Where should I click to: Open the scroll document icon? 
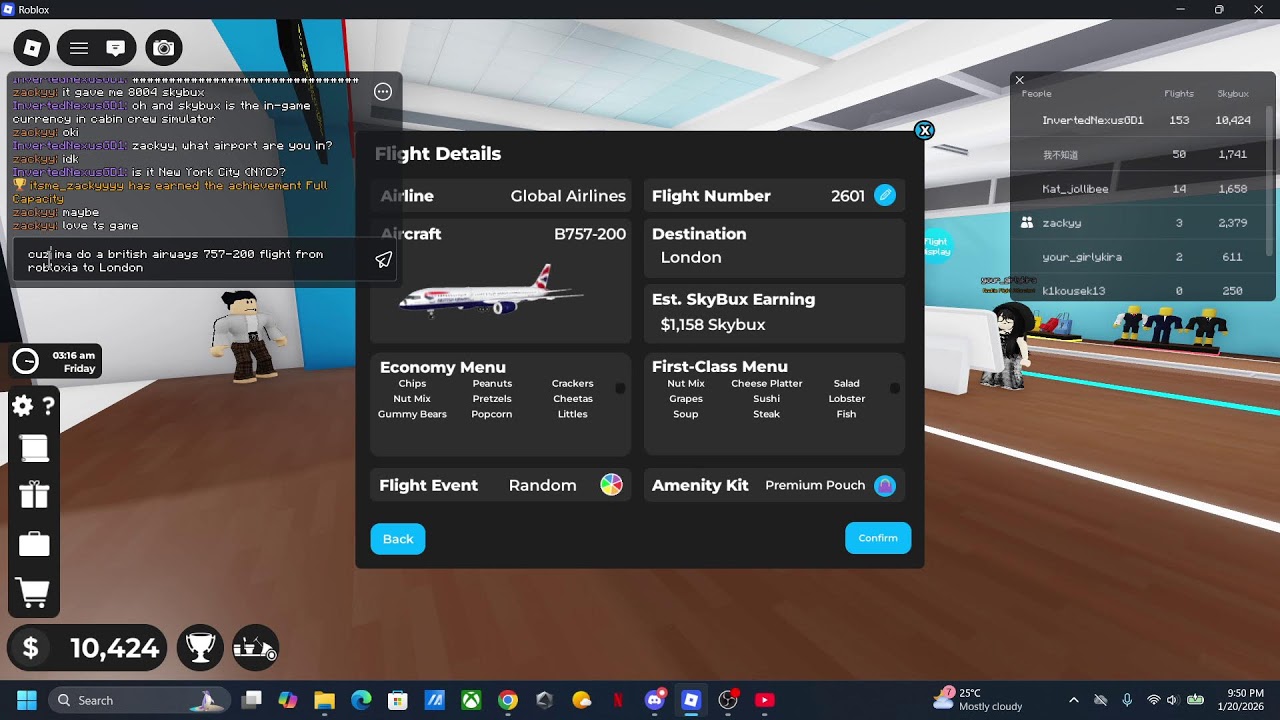coord(34,449)
